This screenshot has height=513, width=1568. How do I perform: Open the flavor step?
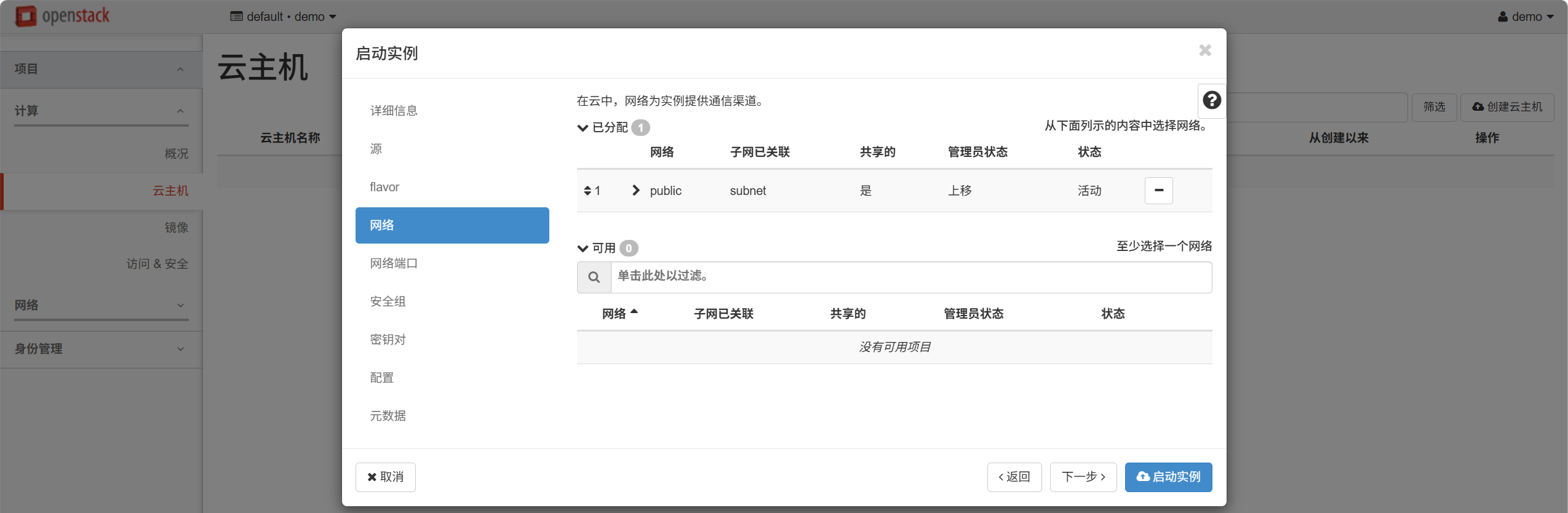pos(452,187)
